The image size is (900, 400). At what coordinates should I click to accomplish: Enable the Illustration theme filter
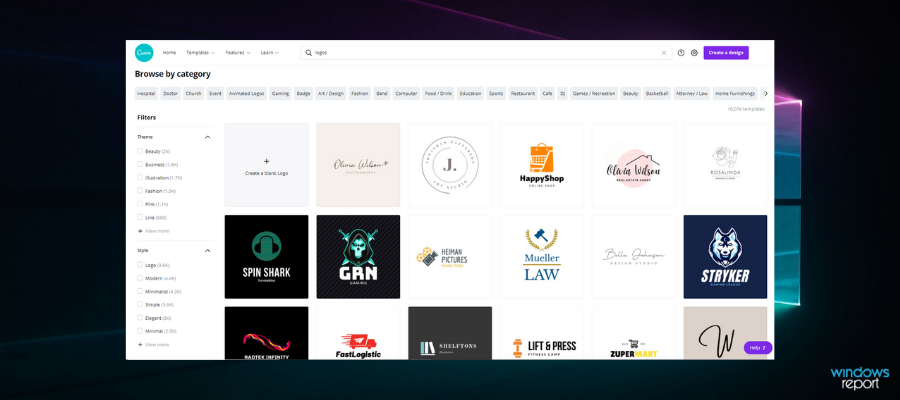click(x=140, y=177)
